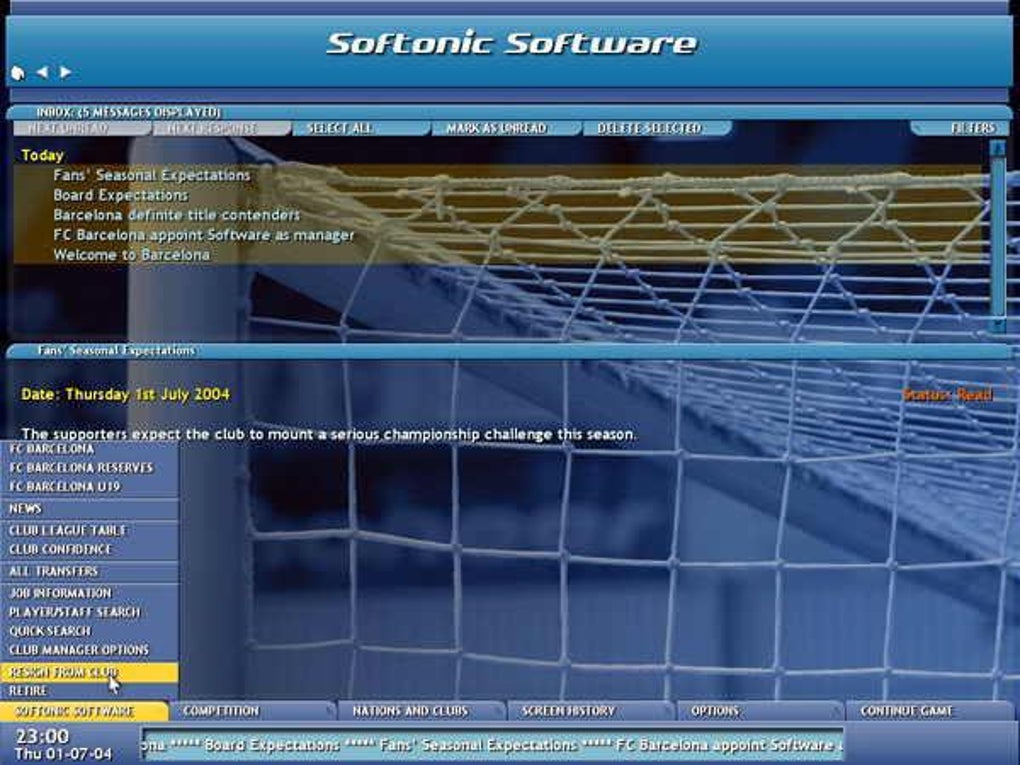Viewport: 1020px width, 765px height.
Task: Click the inbox scrollbar down arrow
Action: pos(997,325)
